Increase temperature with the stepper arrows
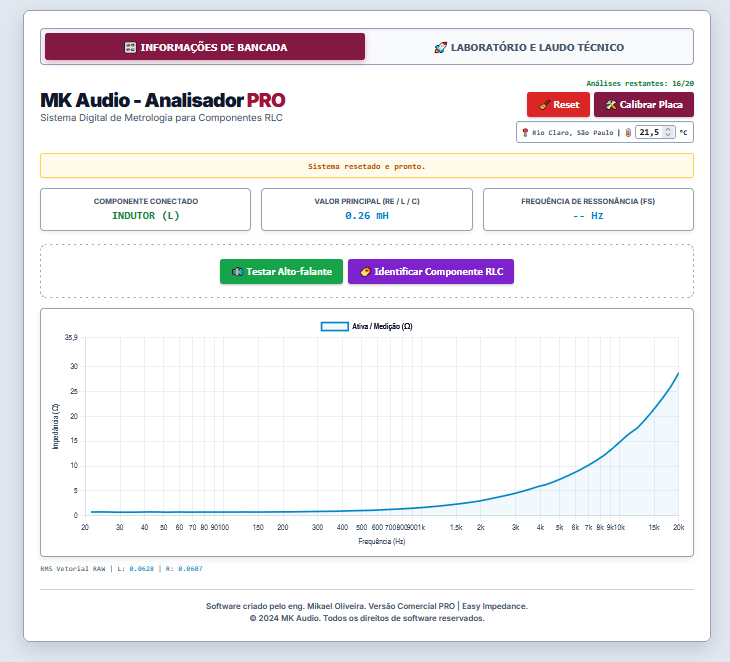This screenshot has height=662, width=730. tap(668, 129)
